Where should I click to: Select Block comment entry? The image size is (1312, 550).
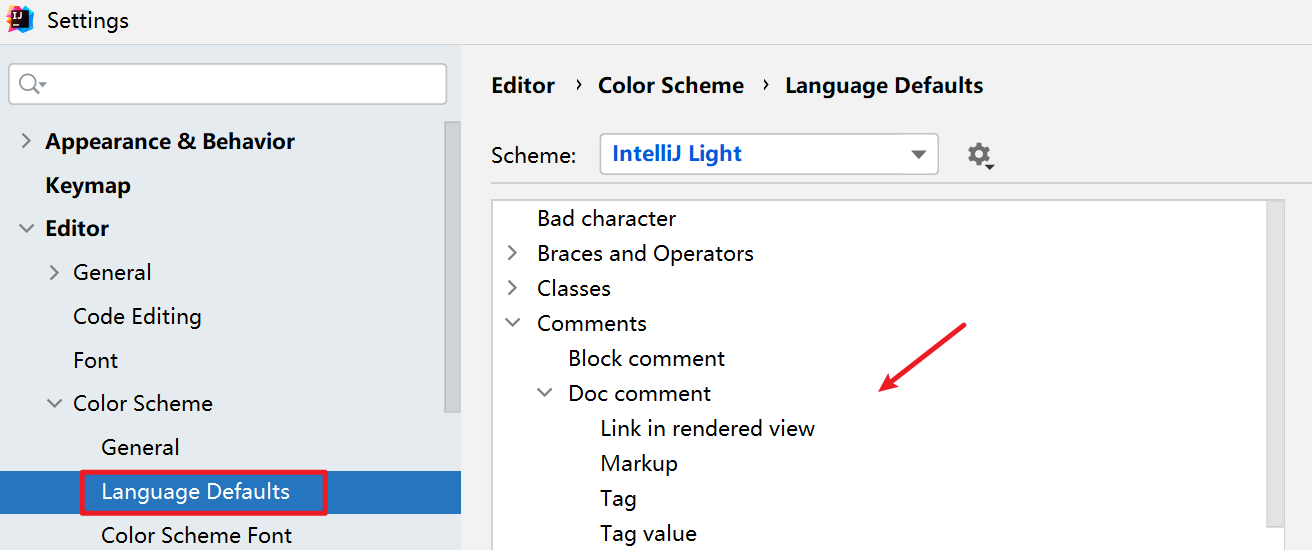click(x=646, y=358)
